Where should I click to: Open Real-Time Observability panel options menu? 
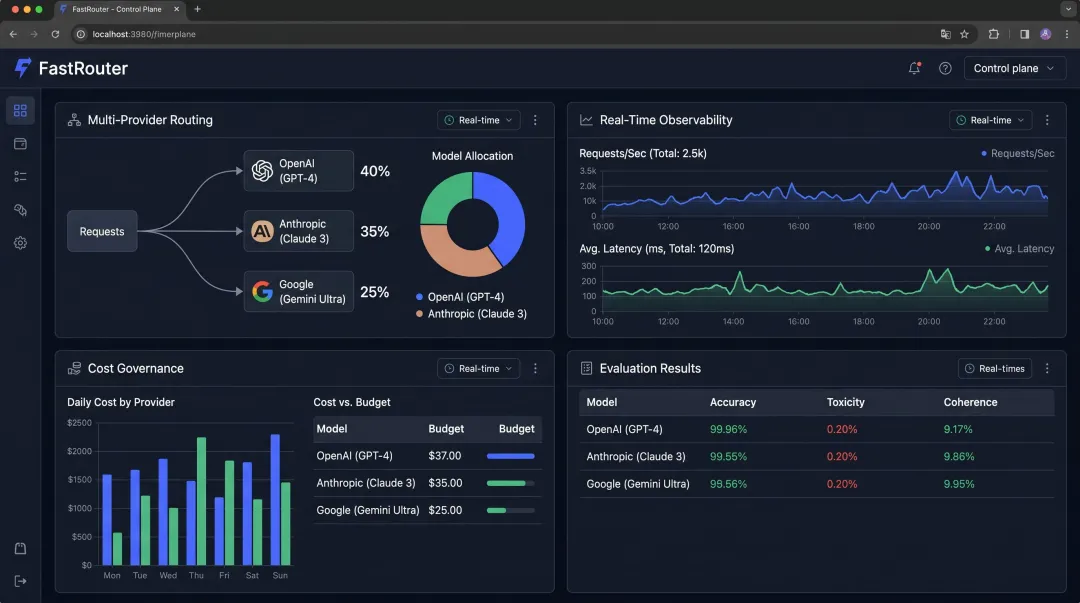pyautogui.click(x=1047, y=120)
